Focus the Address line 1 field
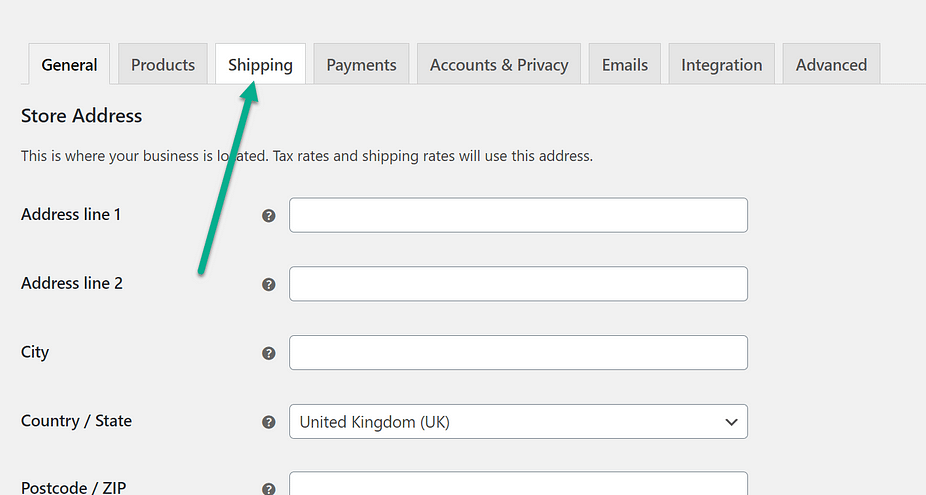This screenshot has width=926, height=495. click(x=518, y=215)
